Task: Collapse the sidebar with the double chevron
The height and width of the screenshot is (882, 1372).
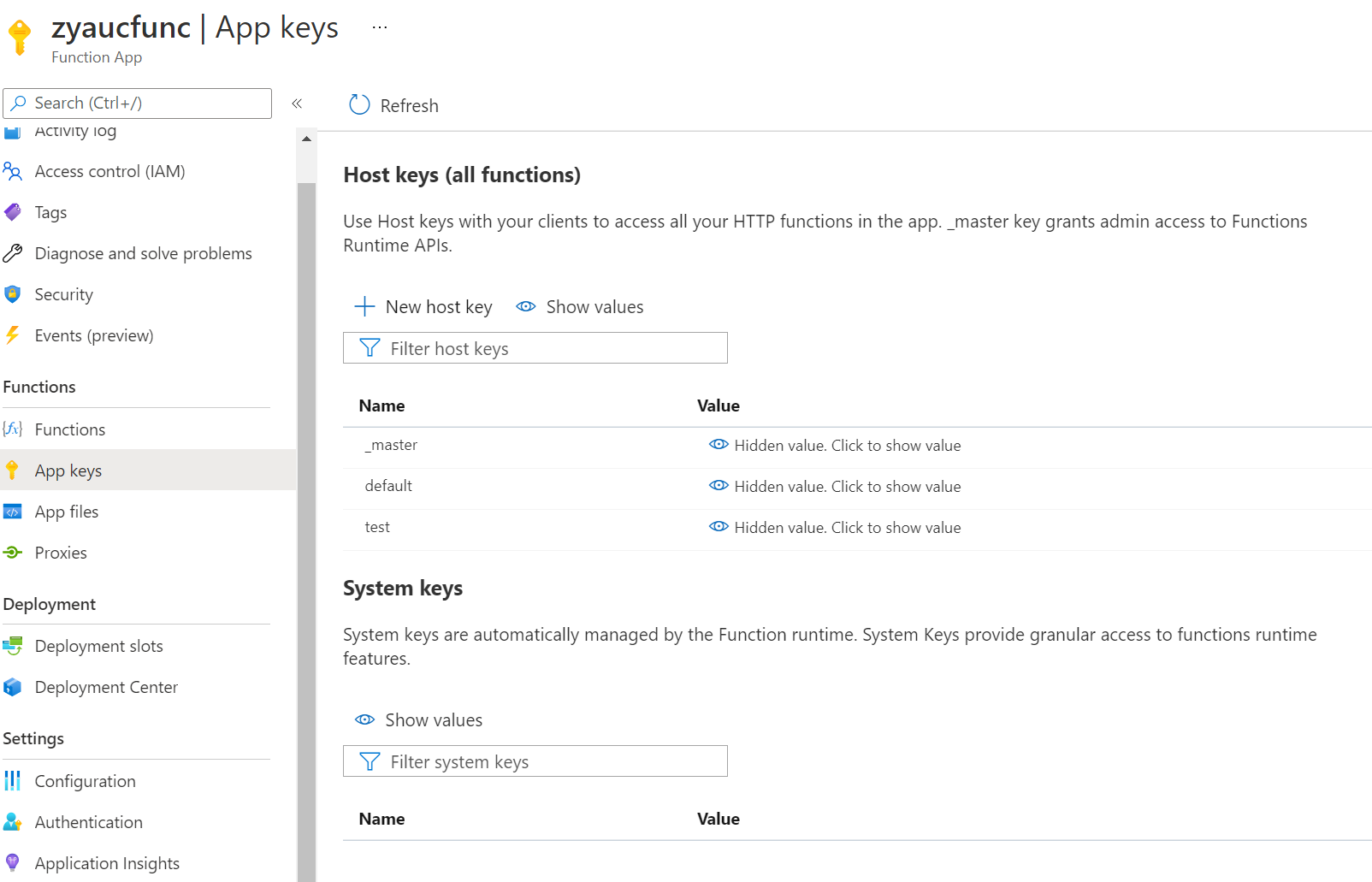Action: [298, 104]
